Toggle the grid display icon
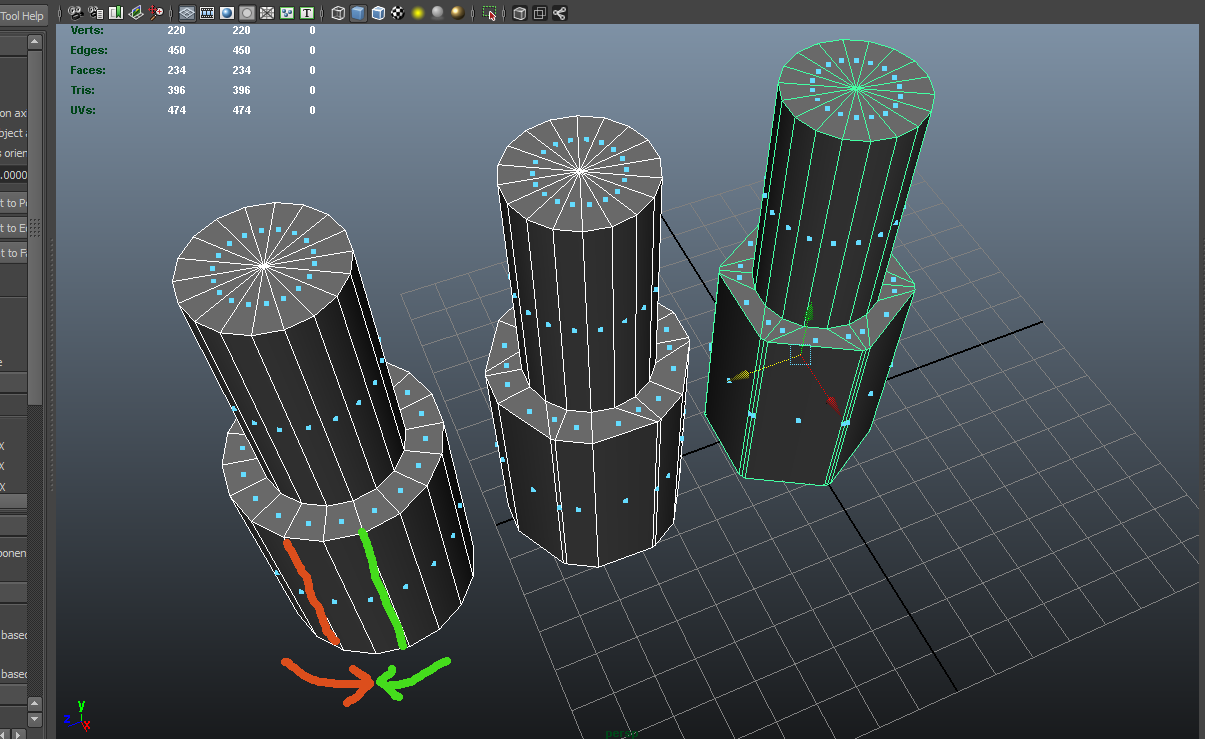This screenshot has width=1205, height=739. click(187, 14)
